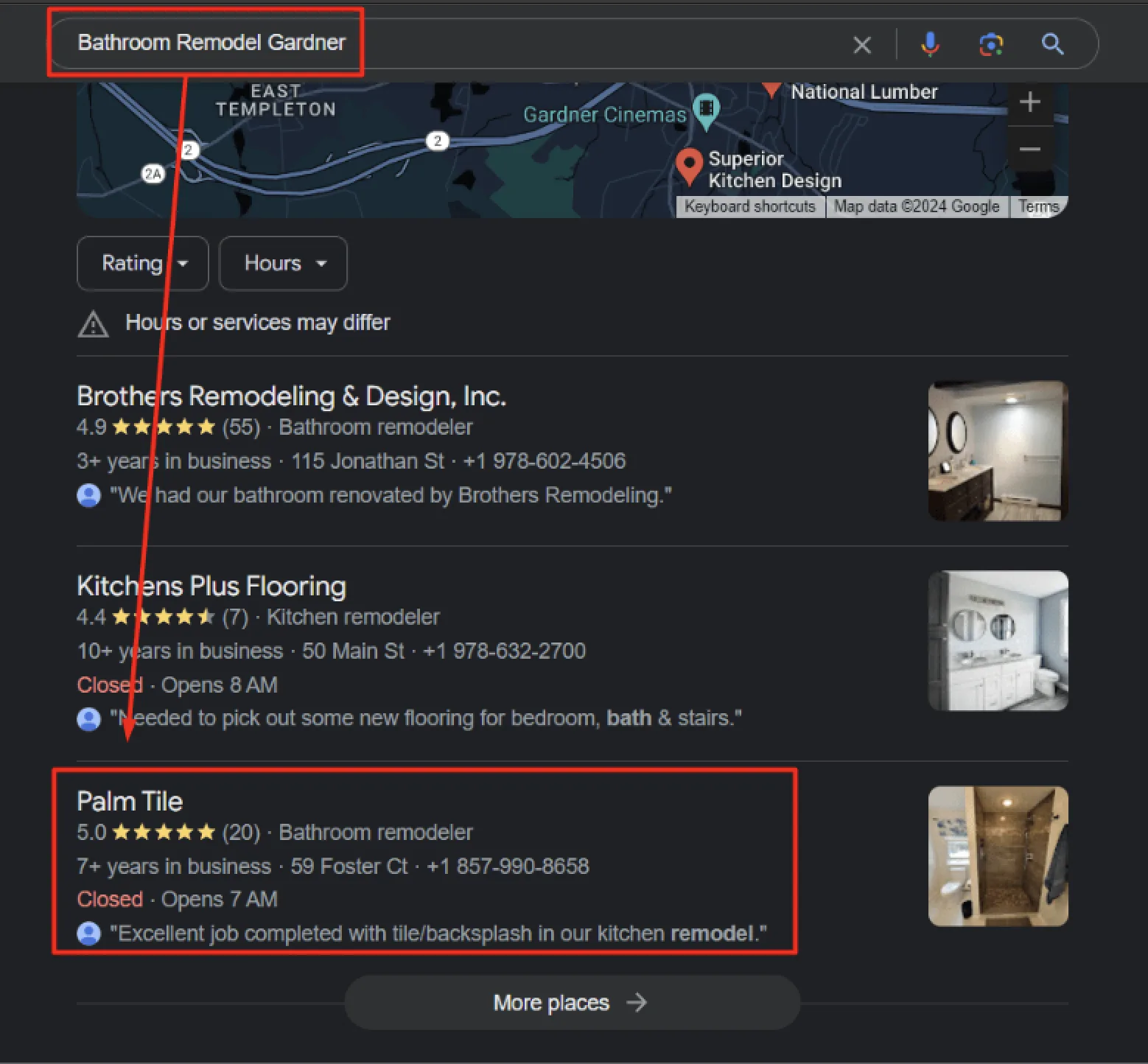Click the Route 2A shield on the map
1148x1064 pixels.
[153, 174]
